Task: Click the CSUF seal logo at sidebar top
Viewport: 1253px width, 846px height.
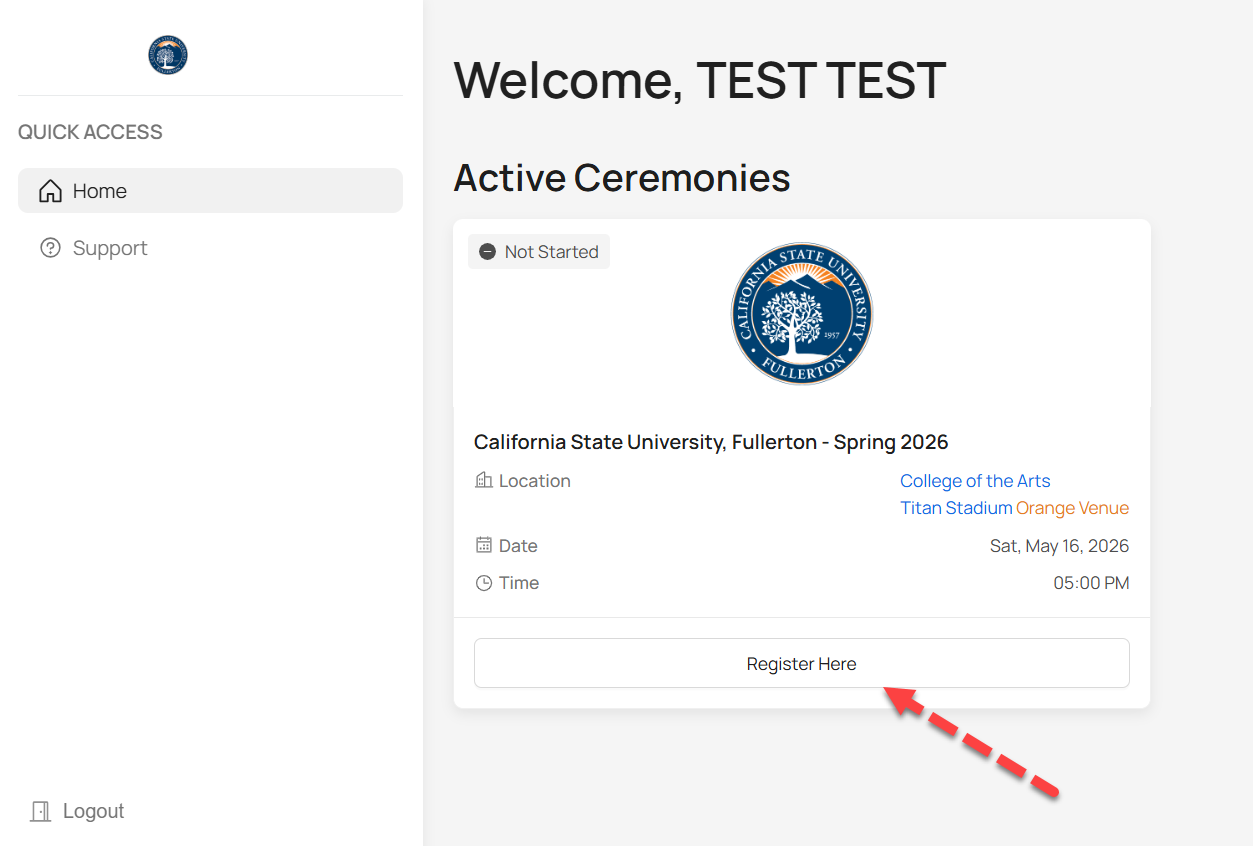Action: 167,55
